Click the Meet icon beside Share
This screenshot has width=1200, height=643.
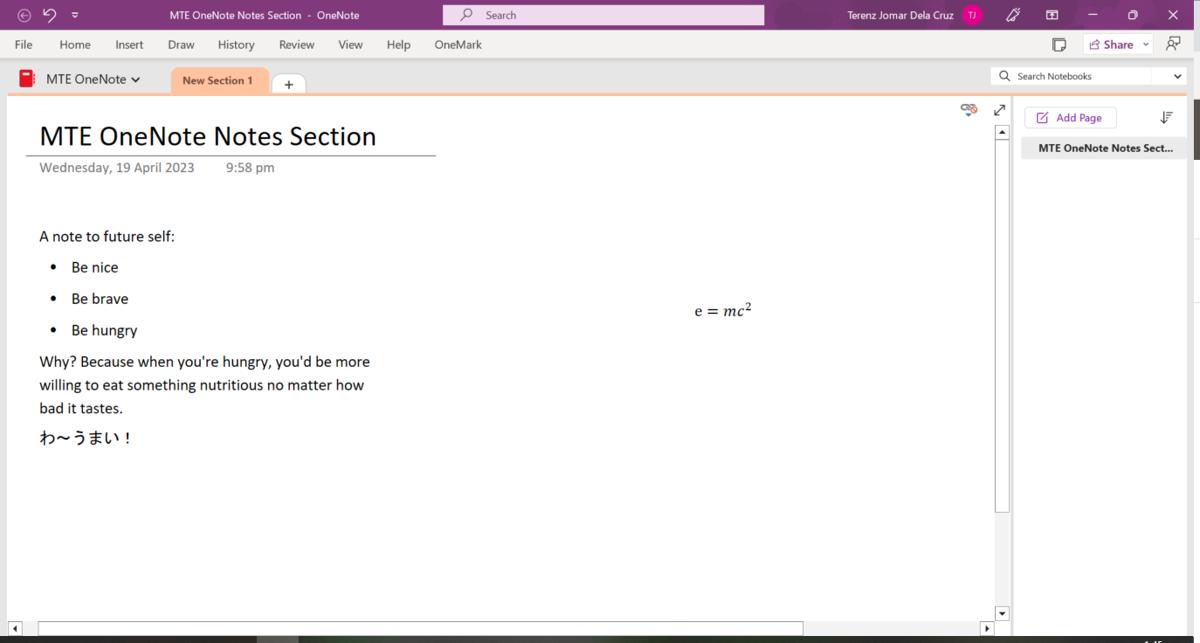(1172, 44)
